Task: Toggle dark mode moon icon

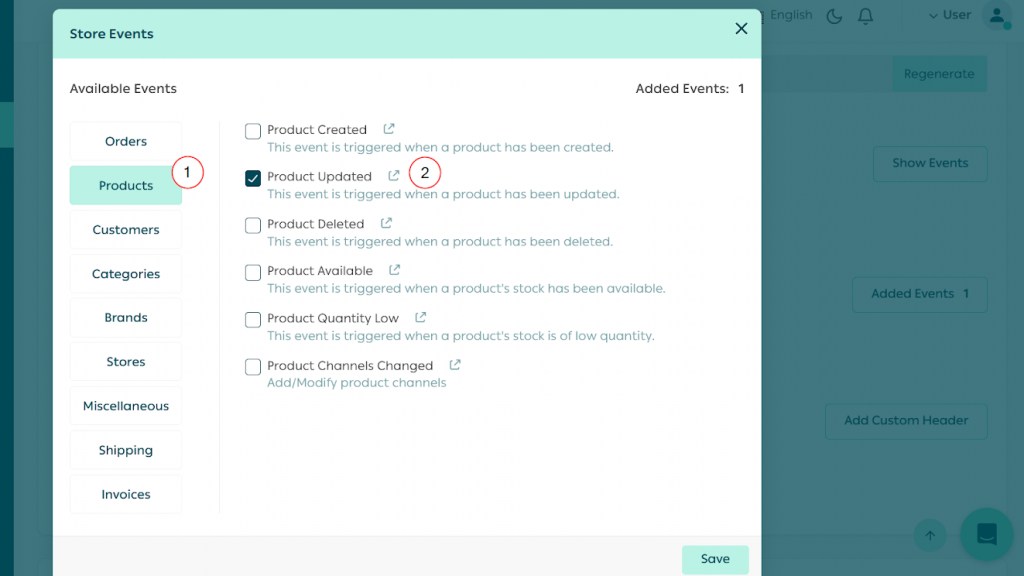Action: pyautogui.click(x=834, y=15)
